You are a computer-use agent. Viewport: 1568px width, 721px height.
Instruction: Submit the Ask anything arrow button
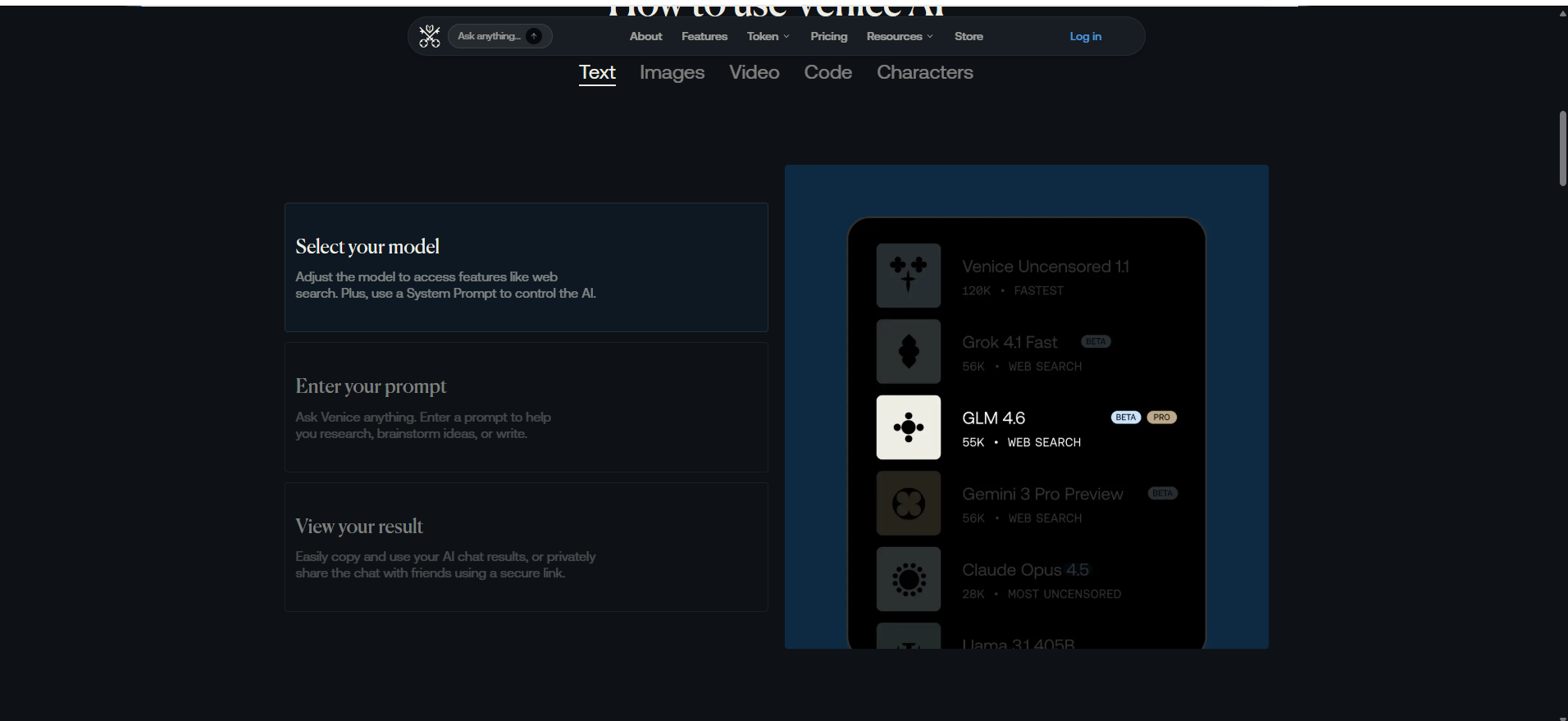coord(534,36)
